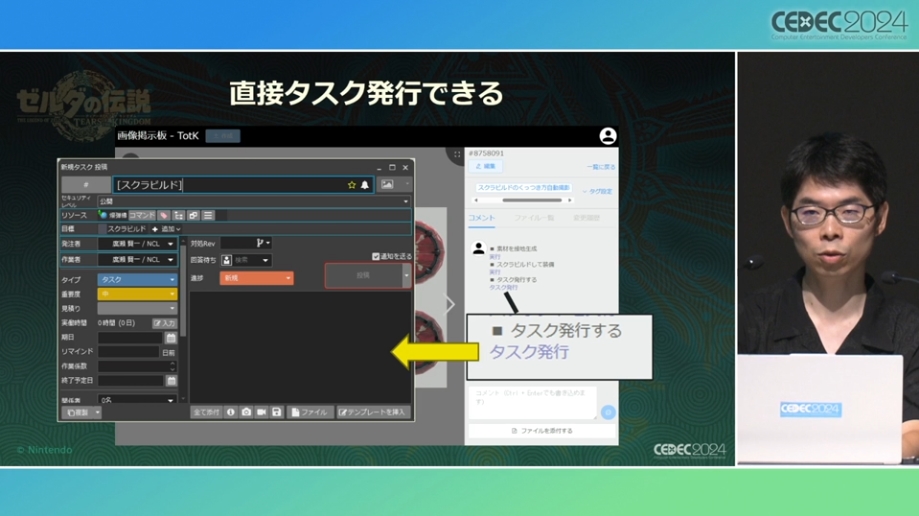The width and height of the screenshot is (919, 516).
Task: Click the tag scrollbar's right arrow
Action: 570,201
